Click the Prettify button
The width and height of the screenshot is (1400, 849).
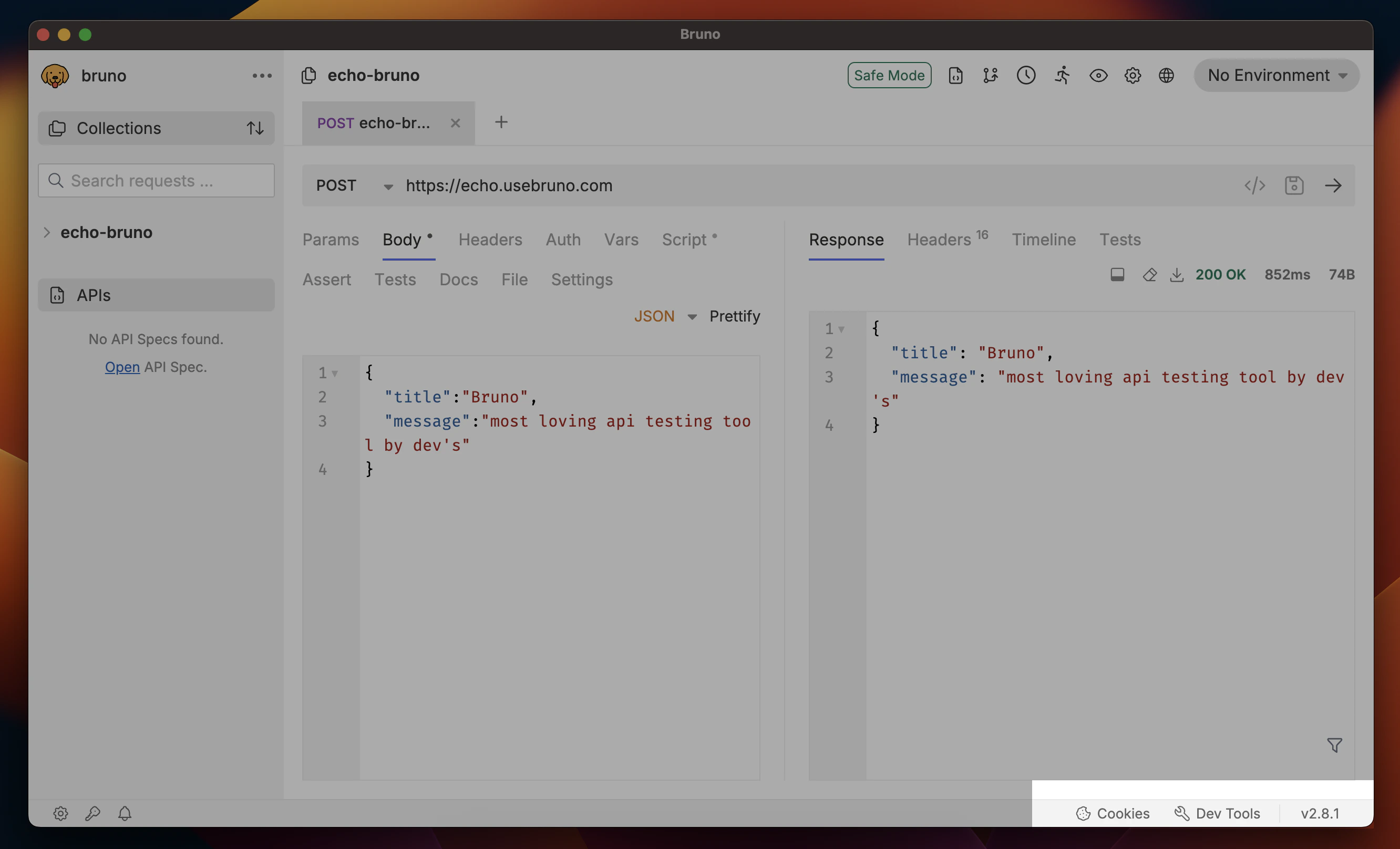(x=734, y=316)
